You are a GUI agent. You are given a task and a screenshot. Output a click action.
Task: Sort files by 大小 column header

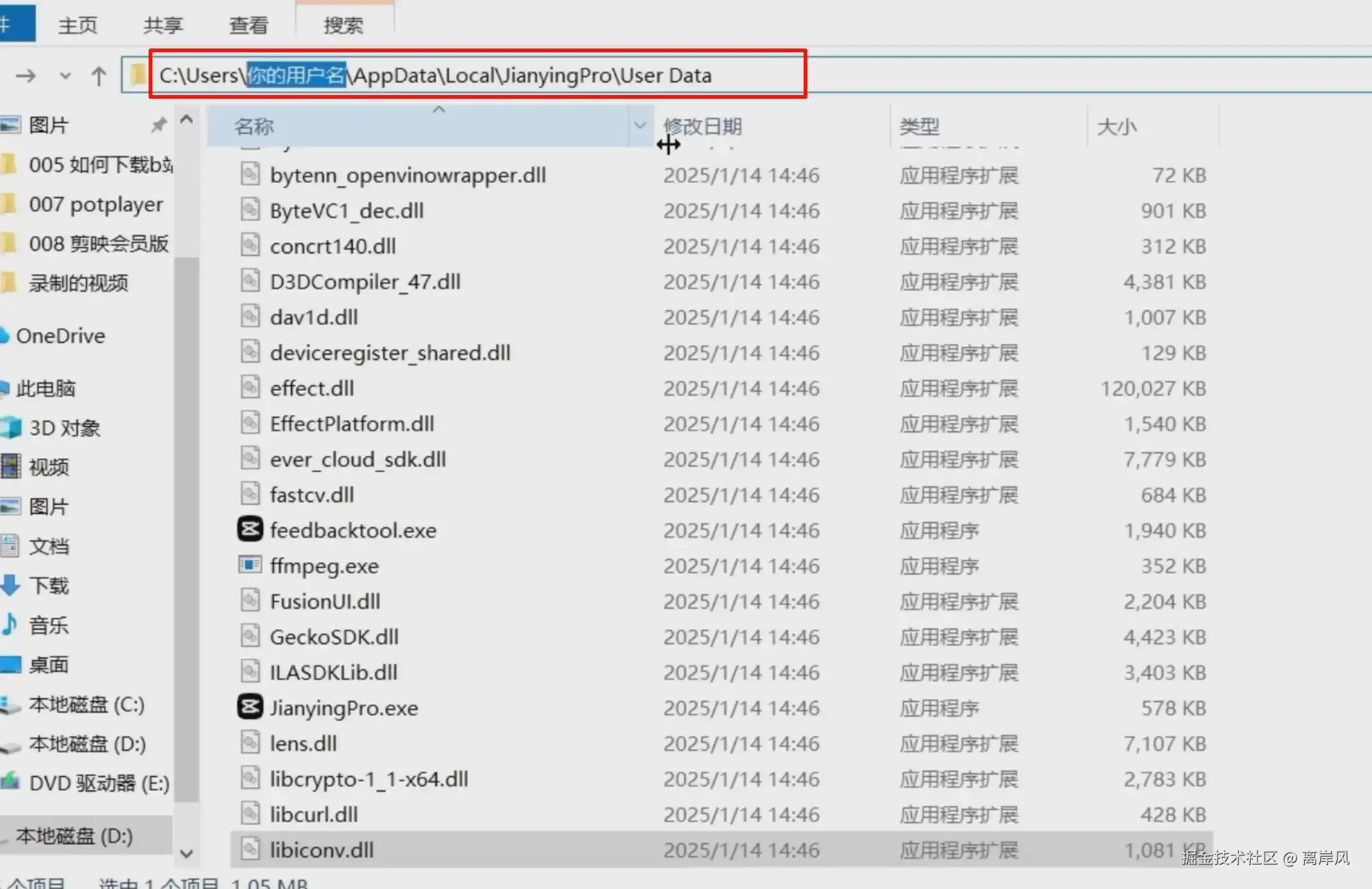pyautogui.click(x=1116, y=126)
